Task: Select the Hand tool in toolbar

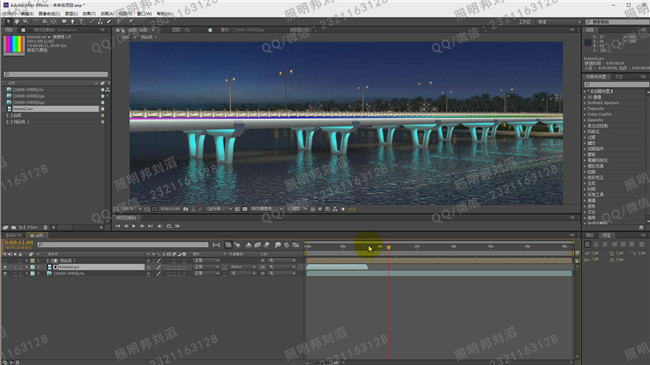Action: coord(17,22)
